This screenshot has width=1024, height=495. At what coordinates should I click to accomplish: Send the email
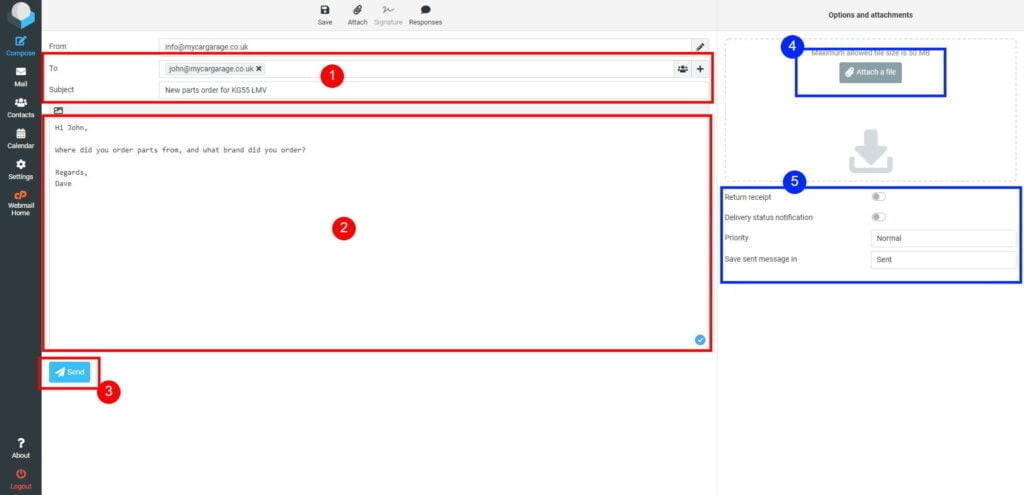point(69,372)
